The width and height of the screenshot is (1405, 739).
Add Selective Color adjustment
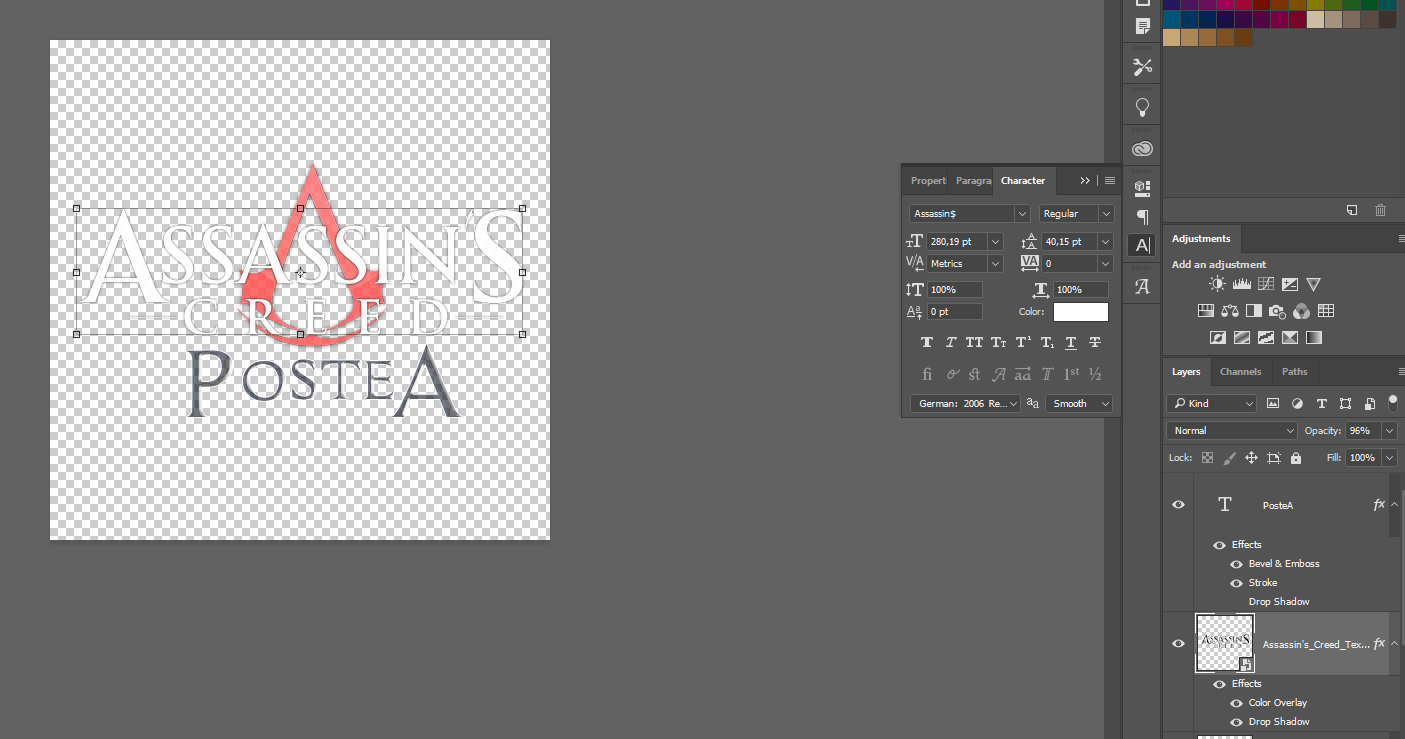1290,338
